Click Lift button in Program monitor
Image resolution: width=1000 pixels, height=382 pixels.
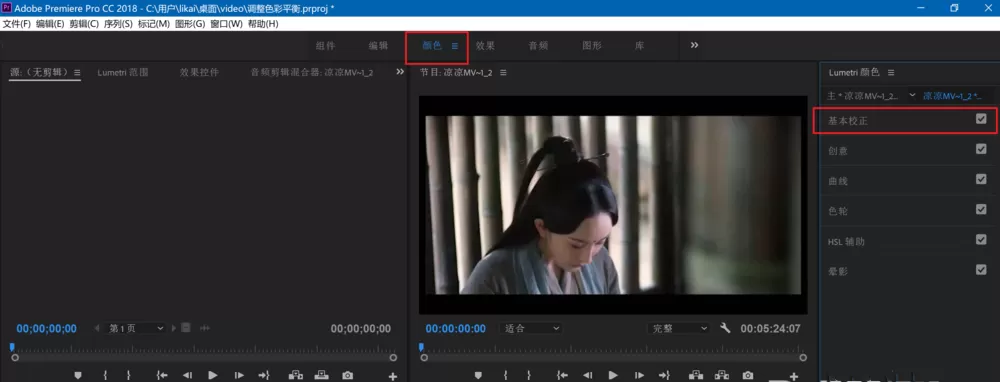tap(696, 376)
